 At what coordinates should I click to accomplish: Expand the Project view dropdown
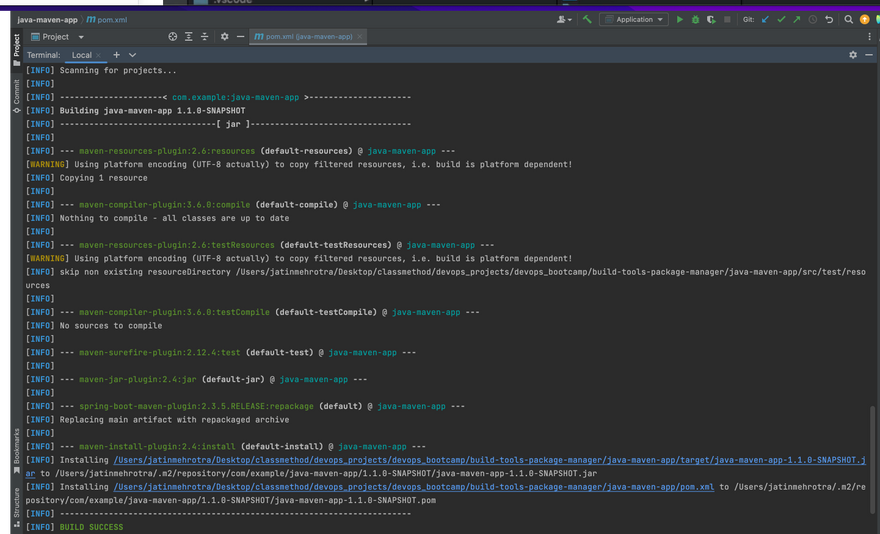tap(81, 37)
